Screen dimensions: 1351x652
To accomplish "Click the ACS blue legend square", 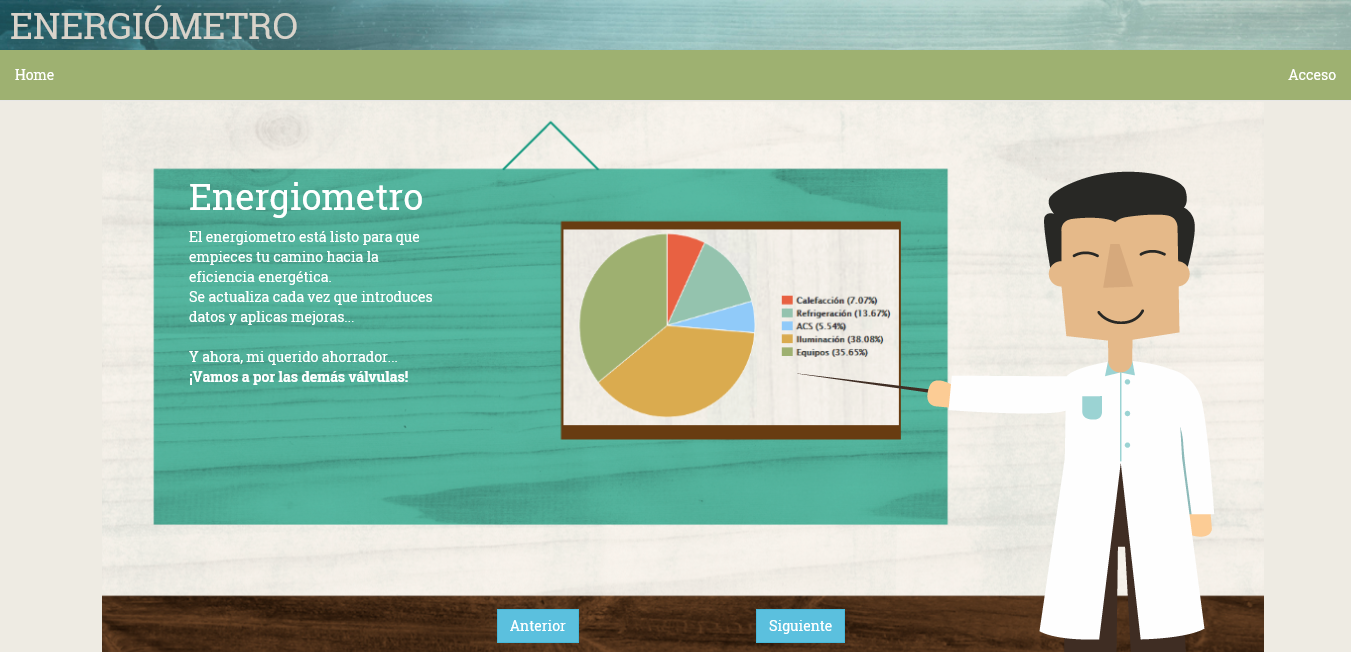I will (787, 326).
